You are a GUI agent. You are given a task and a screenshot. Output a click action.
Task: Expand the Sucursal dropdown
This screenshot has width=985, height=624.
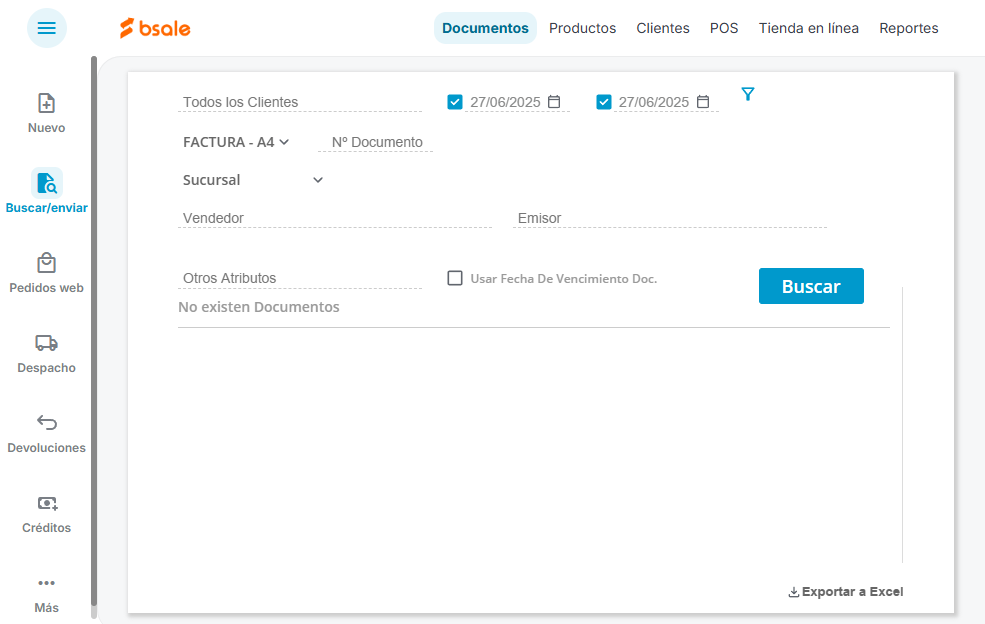[253, 180]
